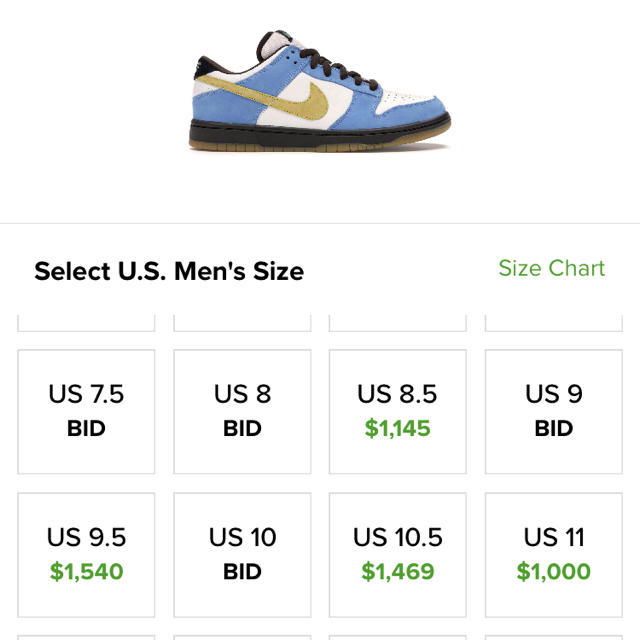
Task: Select the US 10 size option
Action: click(x=242, y=555)
